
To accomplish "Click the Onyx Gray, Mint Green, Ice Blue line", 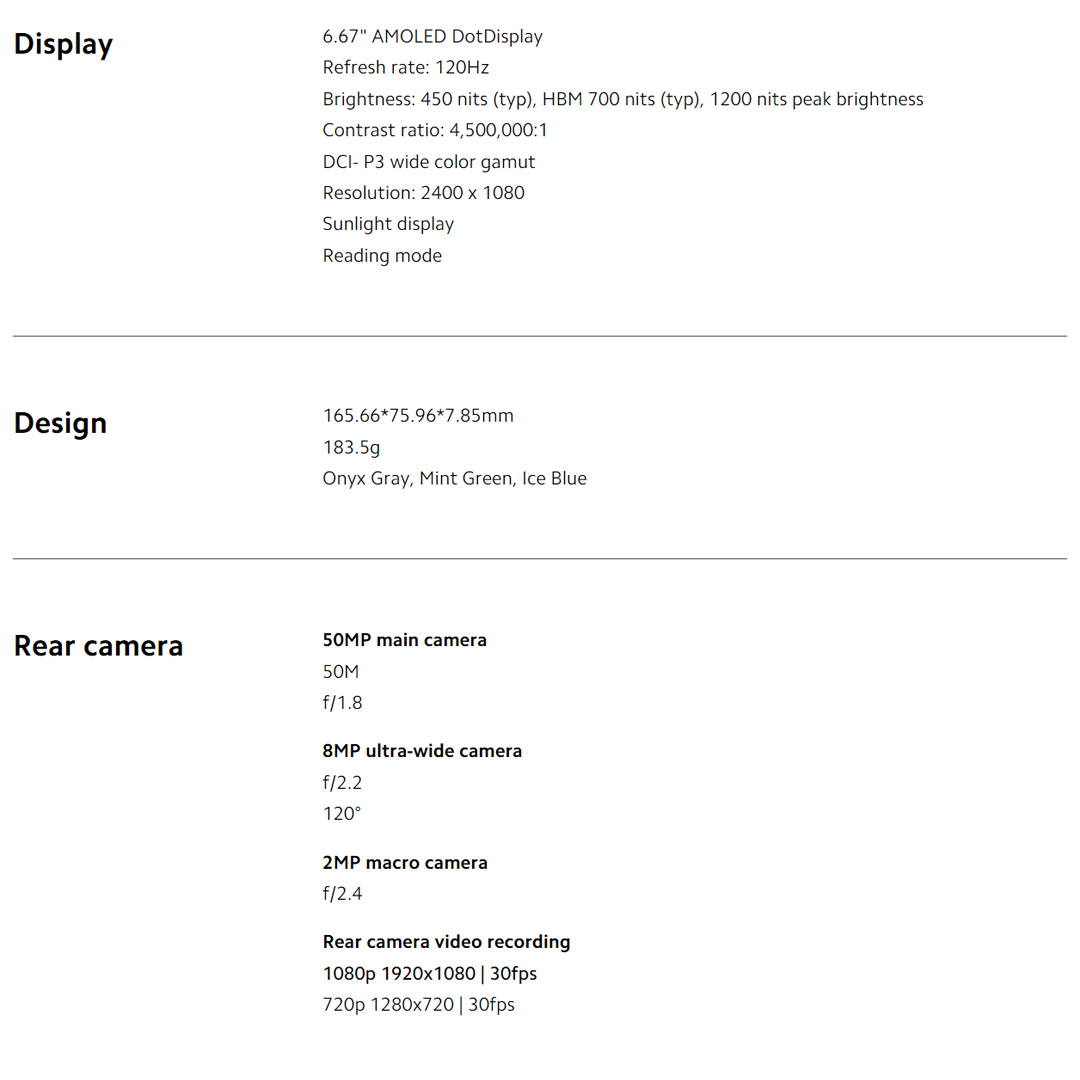I will click(454, 479).
